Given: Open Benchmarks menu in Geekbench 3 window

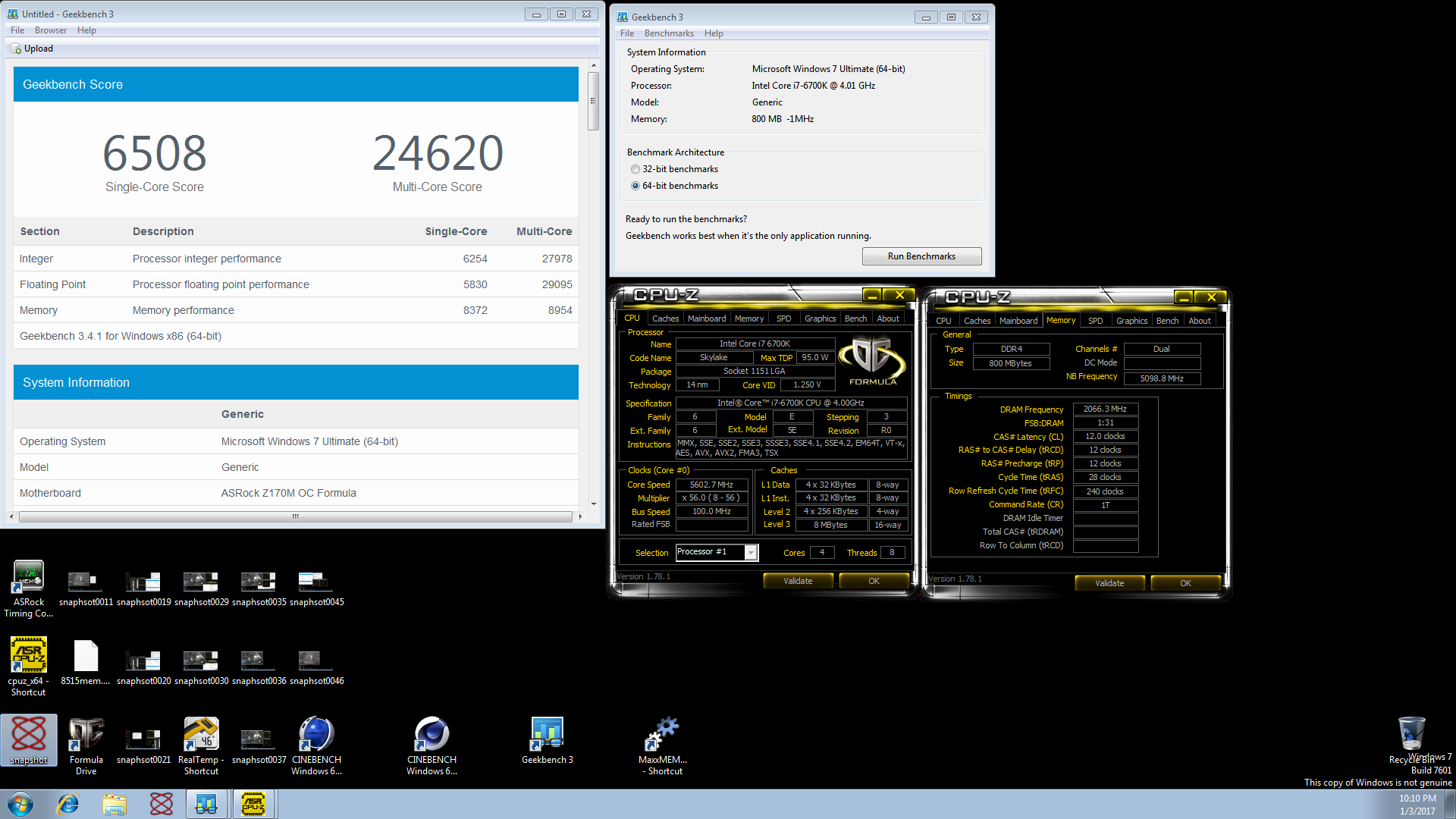Looking at the screenshot, I should [x=669, y=33].
